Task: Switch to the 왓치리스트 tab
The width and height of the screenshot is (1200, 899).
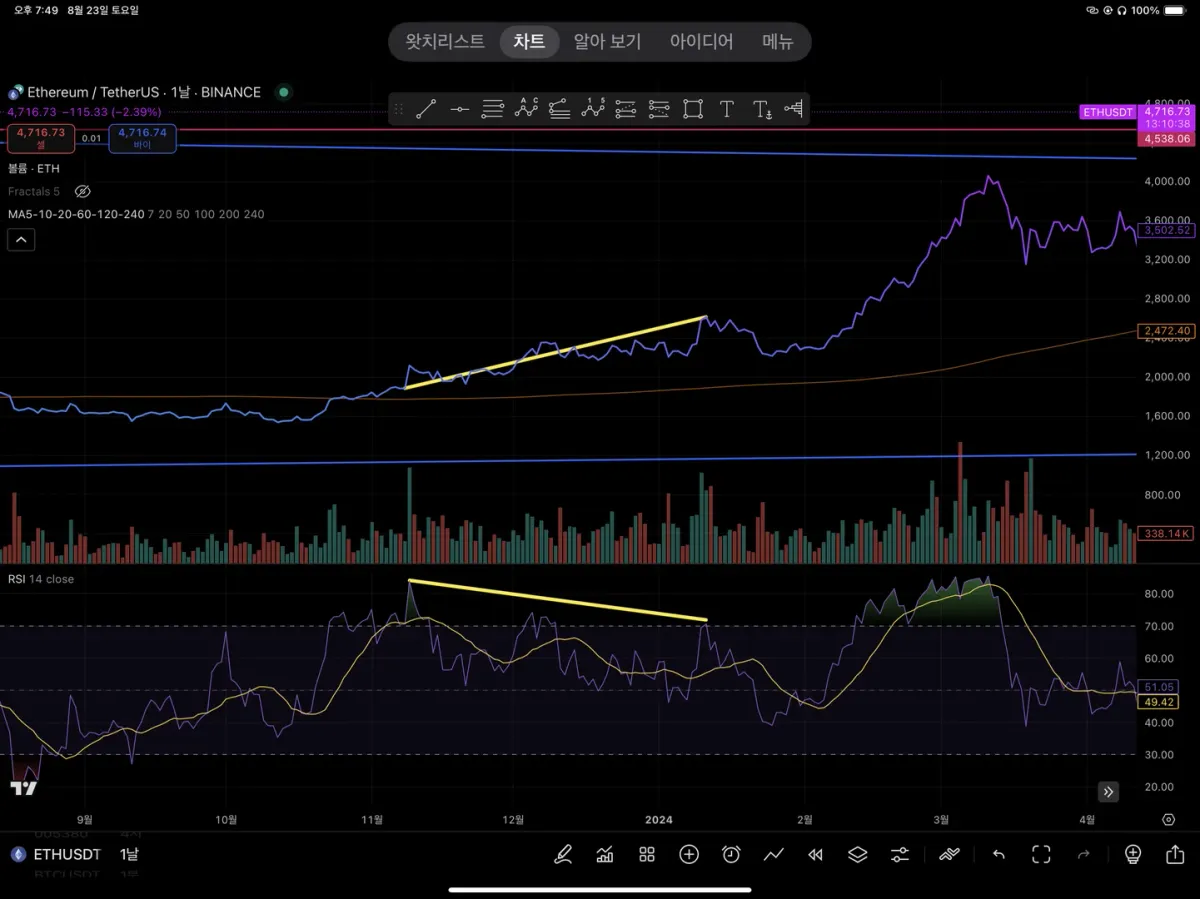Action: point(445,41)
